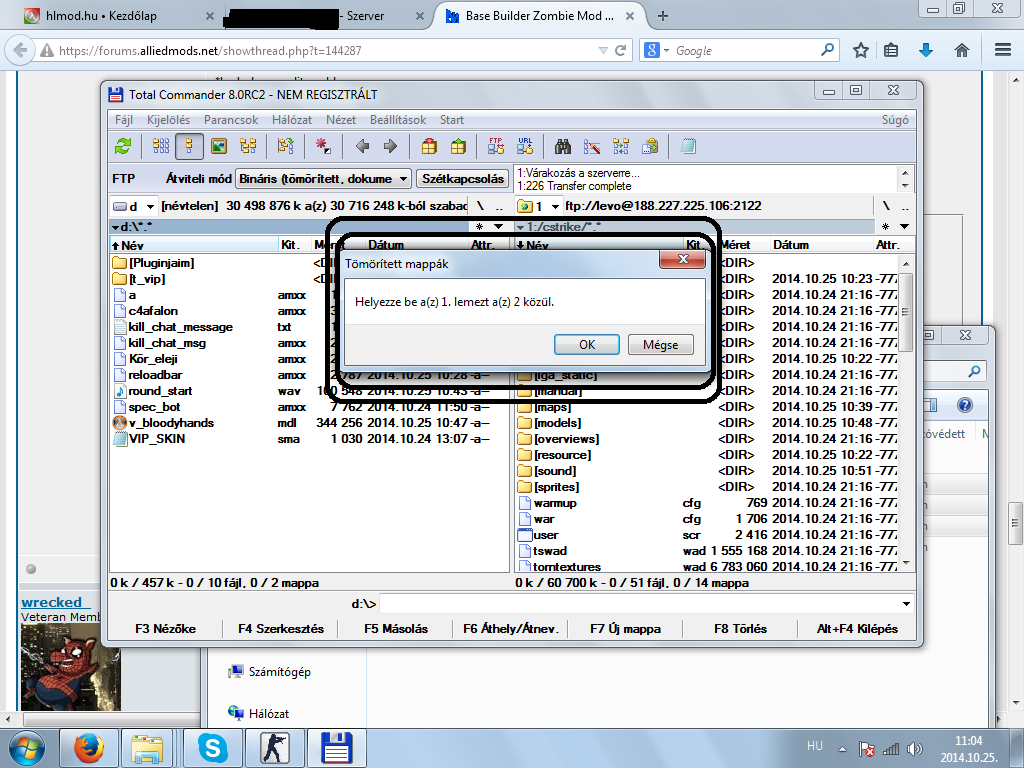This screenshot has height=768, width=1024.
Task: Go to Firefox home page icon
Action: point(961,50)
